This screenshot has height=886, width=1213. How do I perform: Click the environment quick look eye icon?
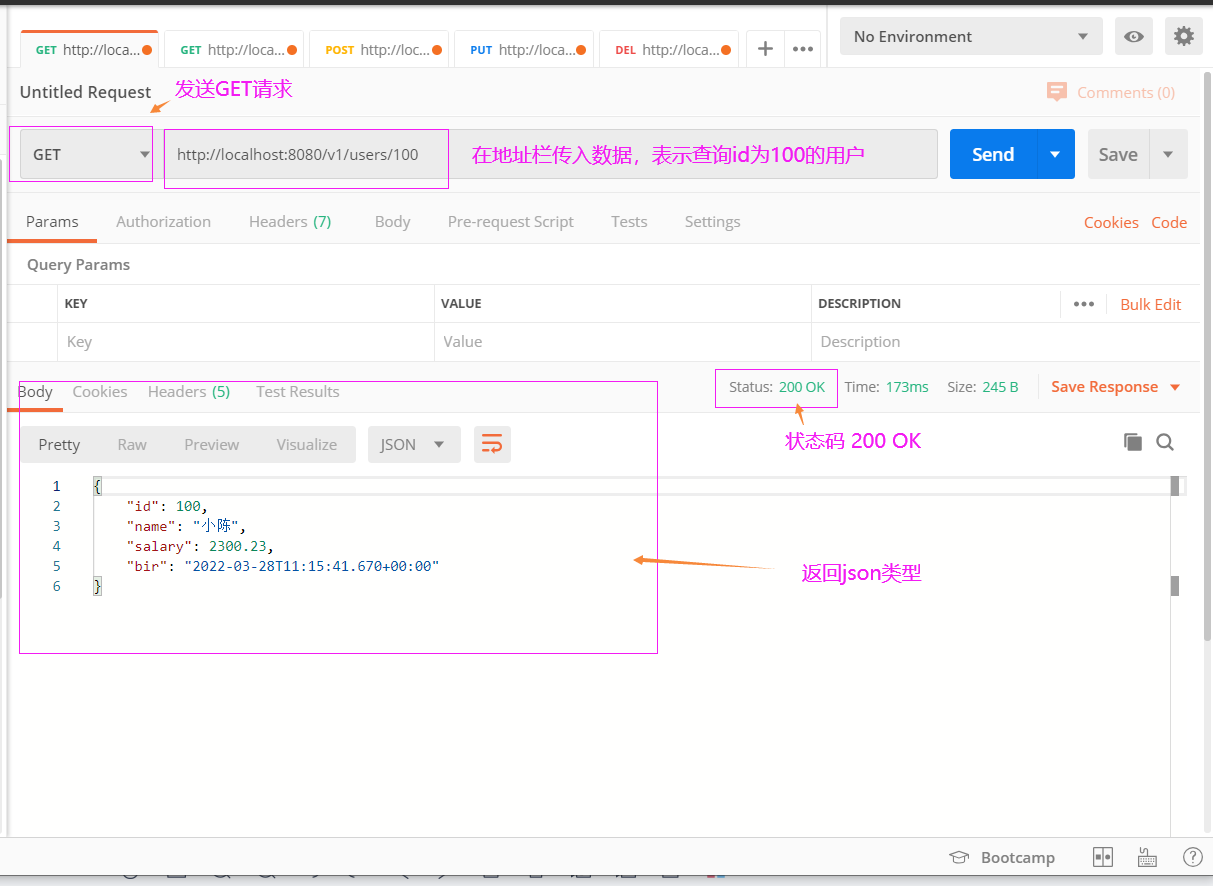coord(1134,36)
